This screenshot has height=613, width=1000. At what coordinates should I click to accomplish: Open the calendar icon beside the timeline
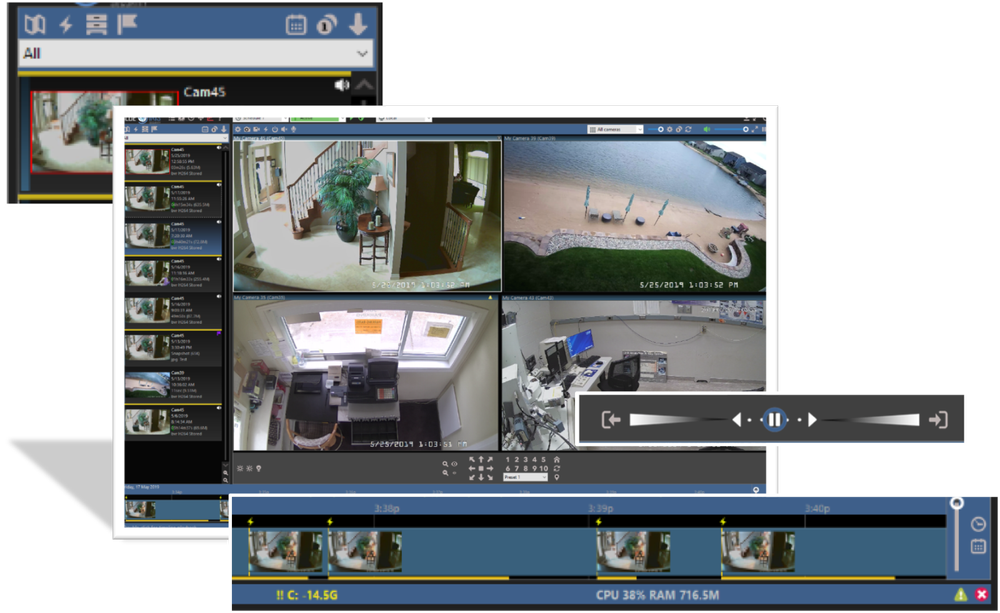point(978,547)
